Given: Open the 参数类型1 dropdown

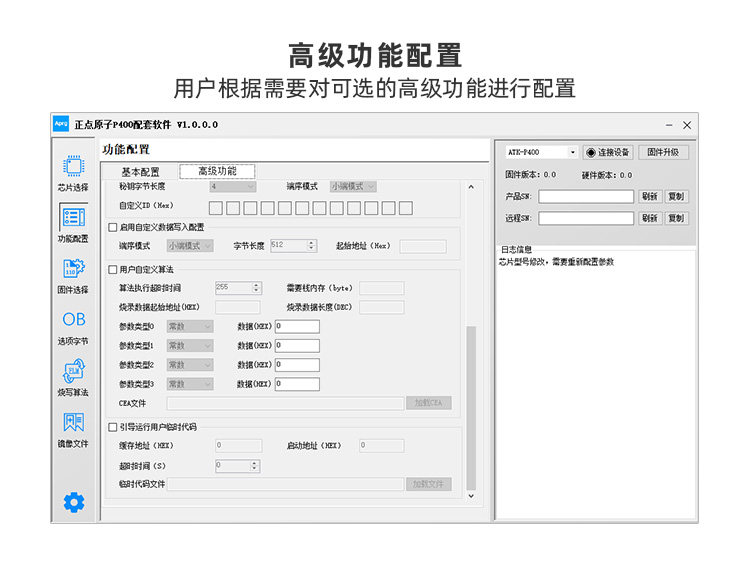Looking at the screenshot, I should 190,345.
